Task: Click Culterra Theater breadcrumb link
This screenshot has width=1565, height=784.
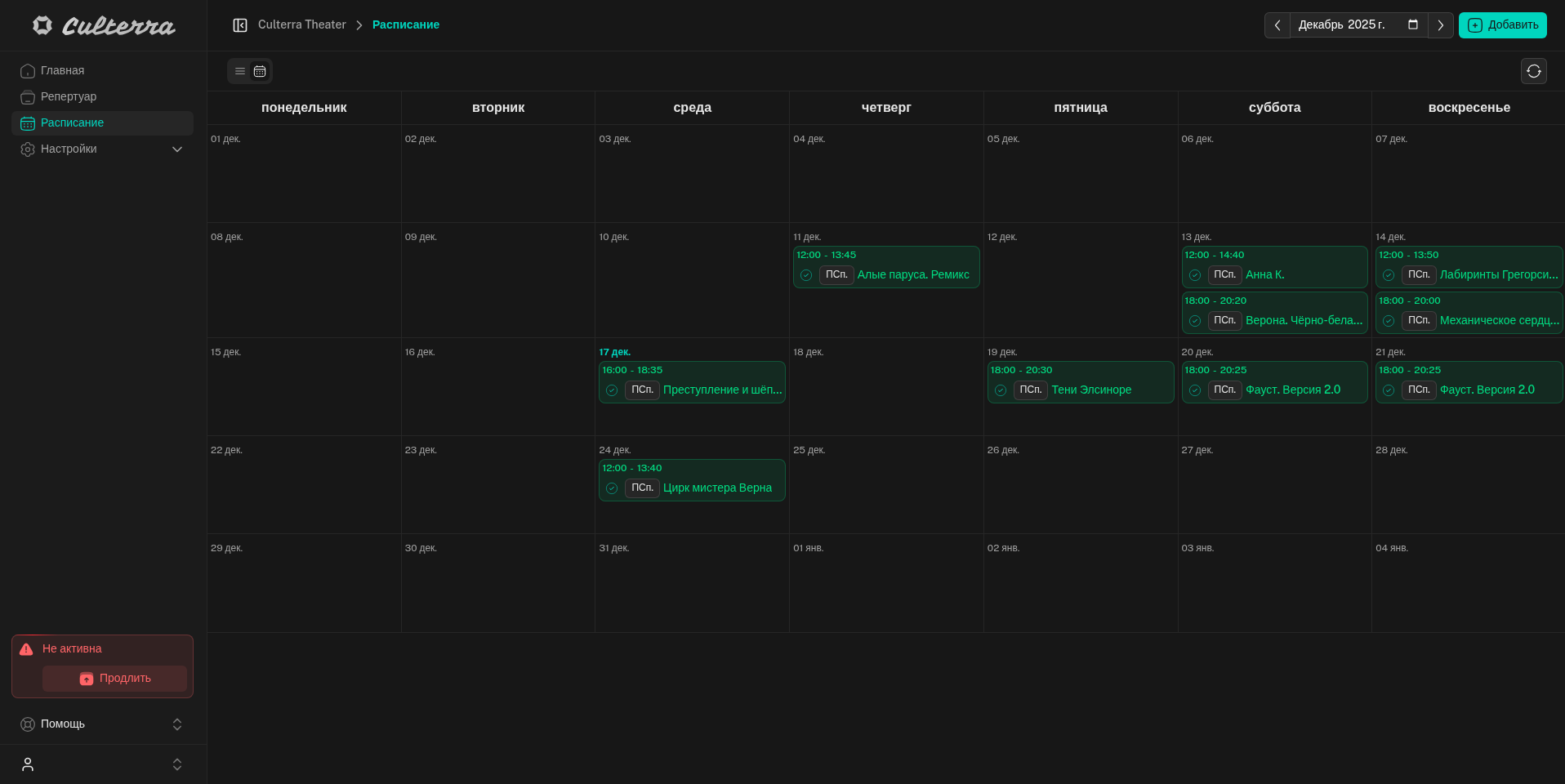Action: coord(302,25)
